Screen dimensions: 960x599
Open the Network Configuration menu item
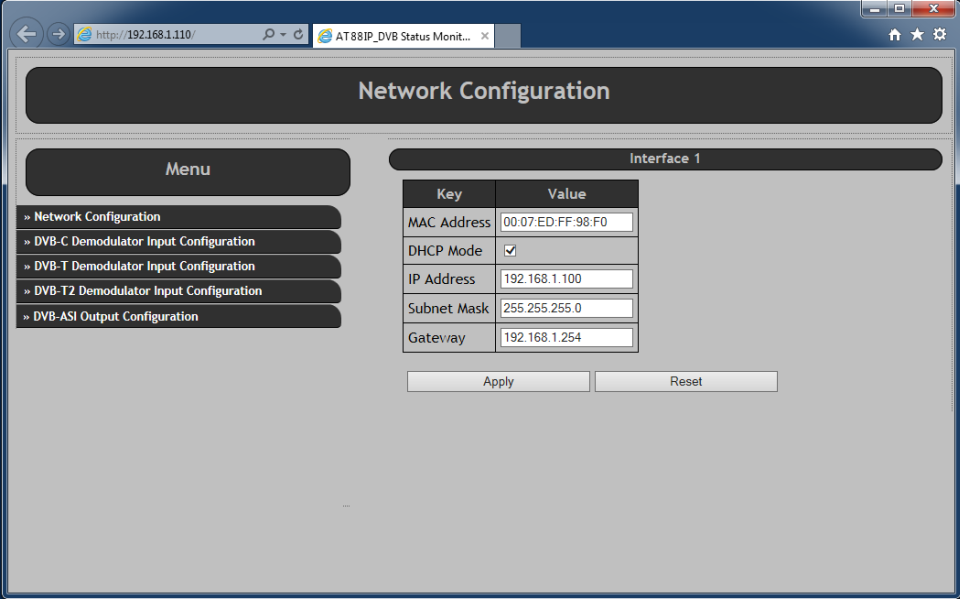[97, 217]
